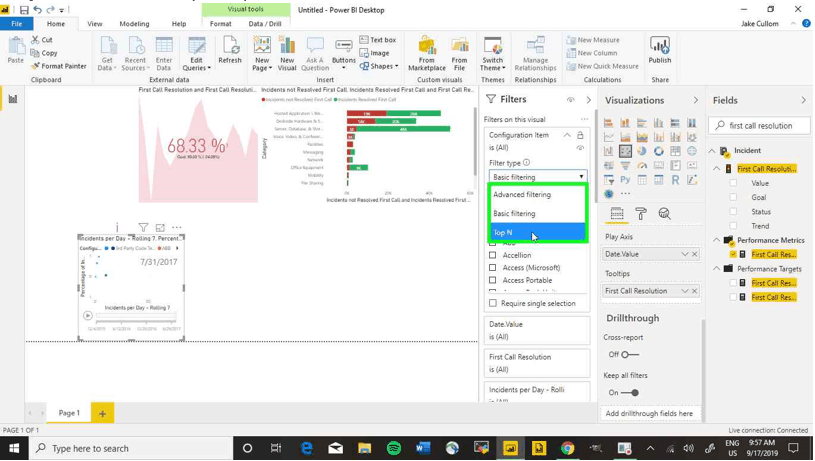Save the report from the title bar
The image size is (815, 461).
[24, 10]
